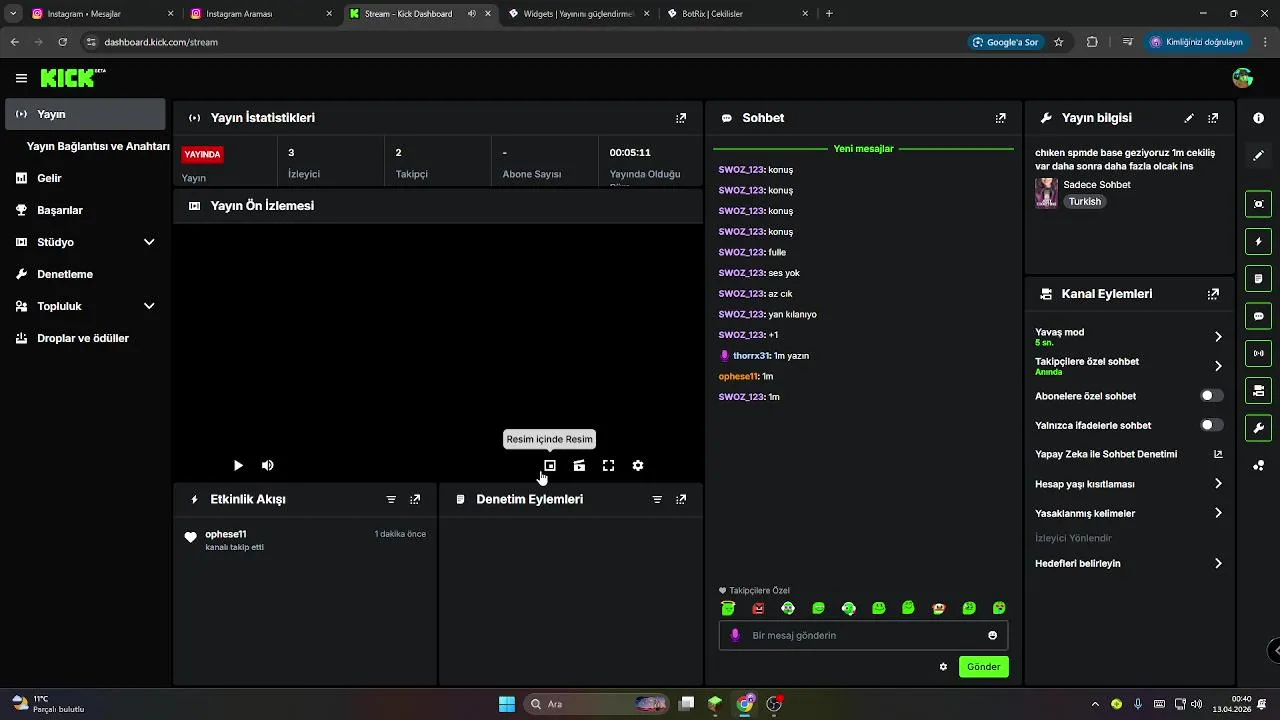1280x720 pixels.
Task: Pop out the Kanal Eylemleri panel
Action: pyautogui.click(x=1213, y=294)
